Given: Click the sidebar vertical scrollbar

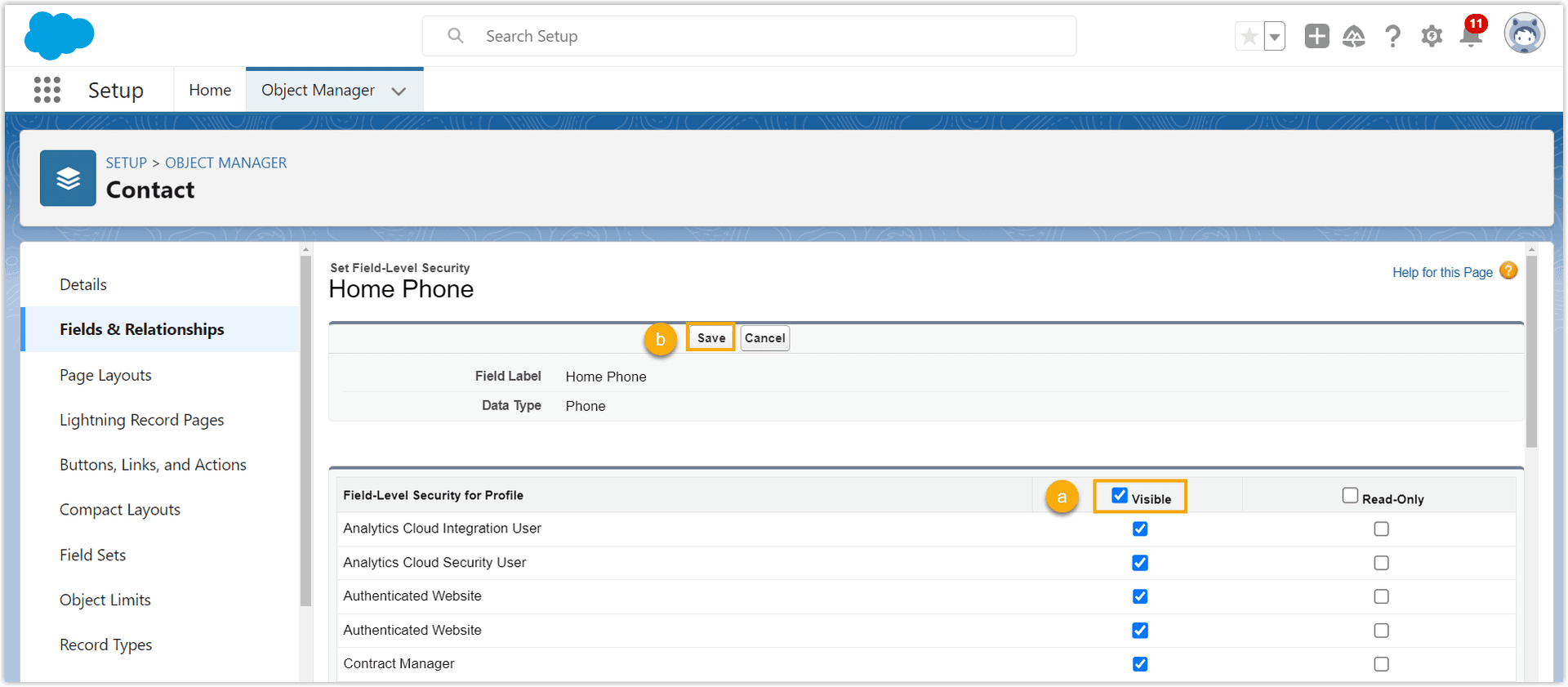Looking at the screenshot, I should [x=305, y=431].
